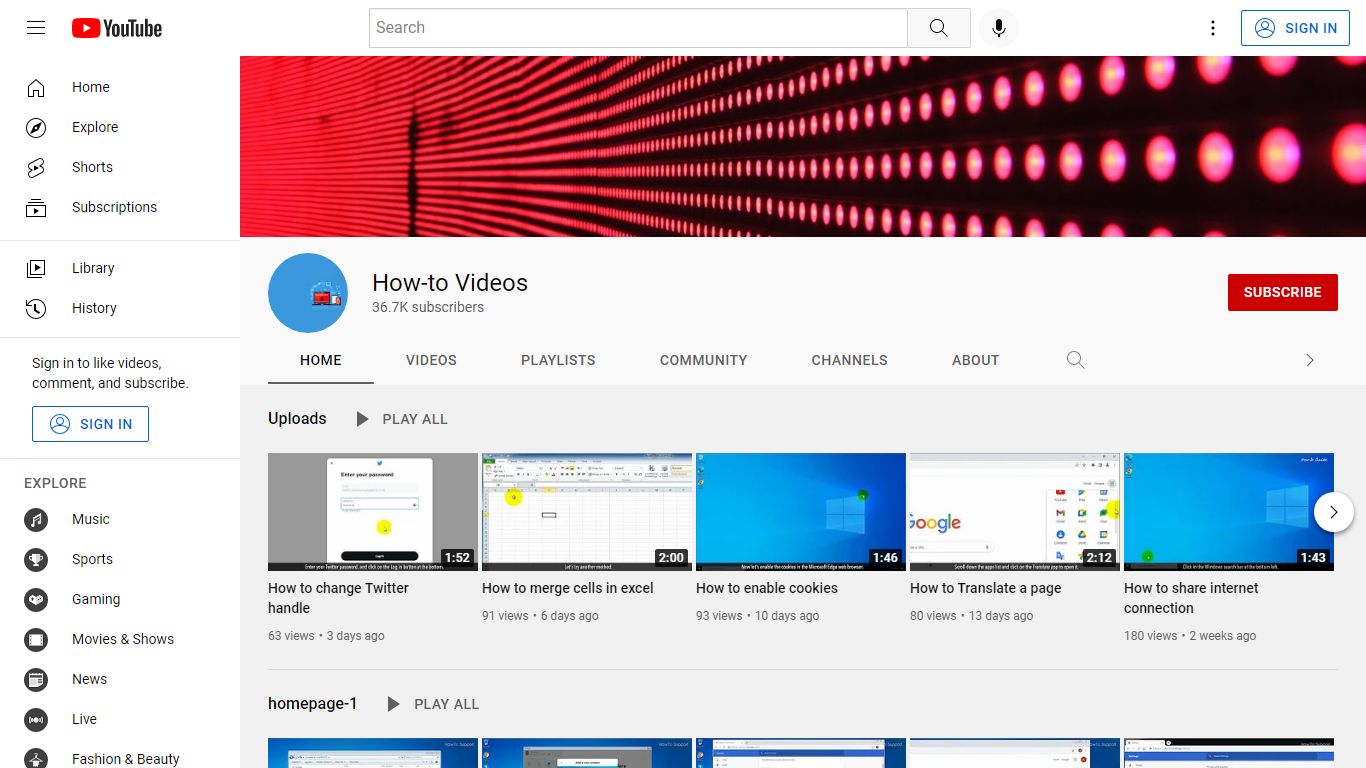Click the search magnifier button

[x=938, y=28]
